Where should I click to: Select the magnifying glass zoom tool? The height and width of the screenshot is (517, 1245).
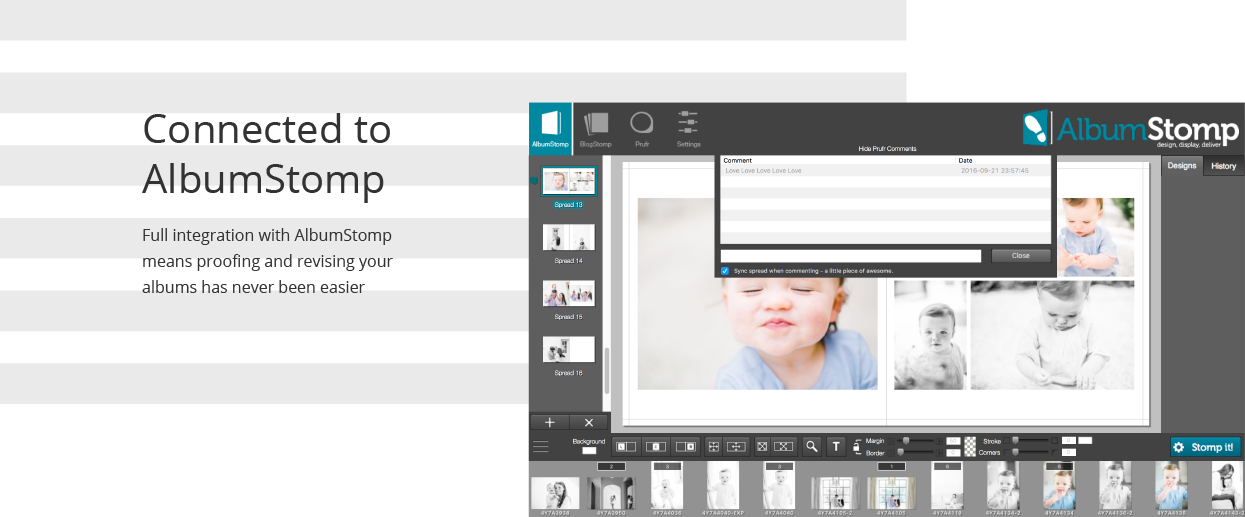[812, 446]
